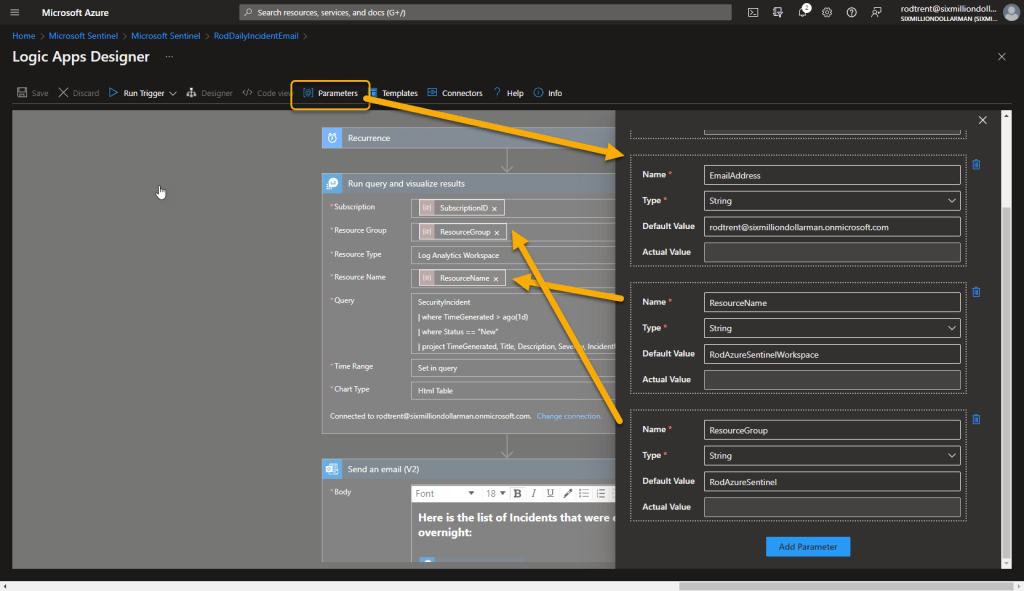Open the Chart Type Html Table field
The image size is (1024, 591).
click(x=513, y=391)
